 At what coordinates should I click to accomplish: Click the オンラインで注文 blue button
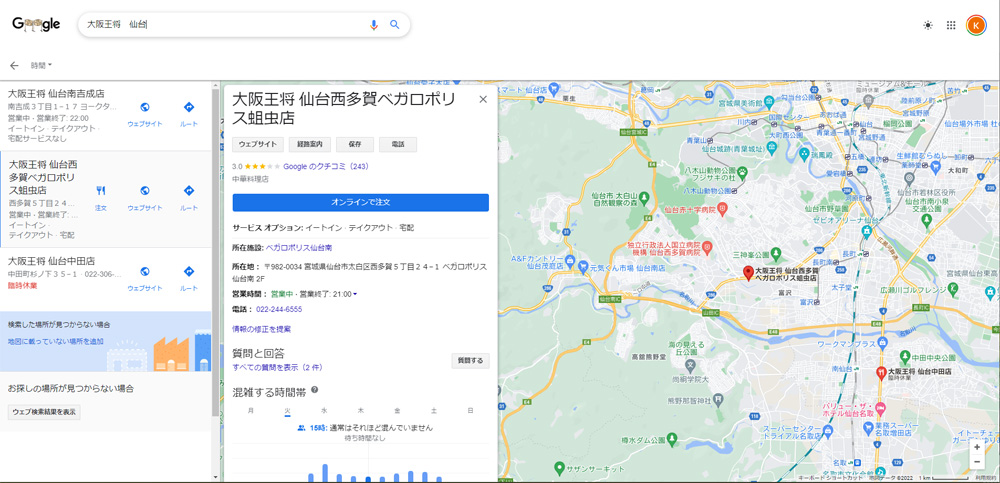point(360,202)
